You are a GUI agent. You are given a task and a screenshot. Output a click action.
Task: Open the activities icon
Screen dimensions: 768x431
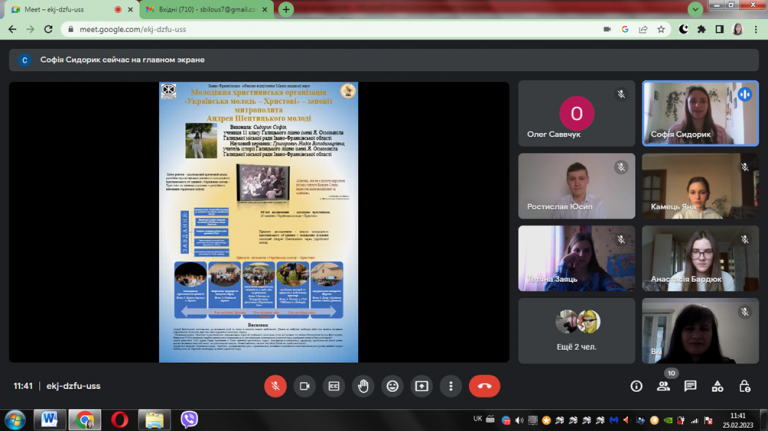tap(718, 386)
